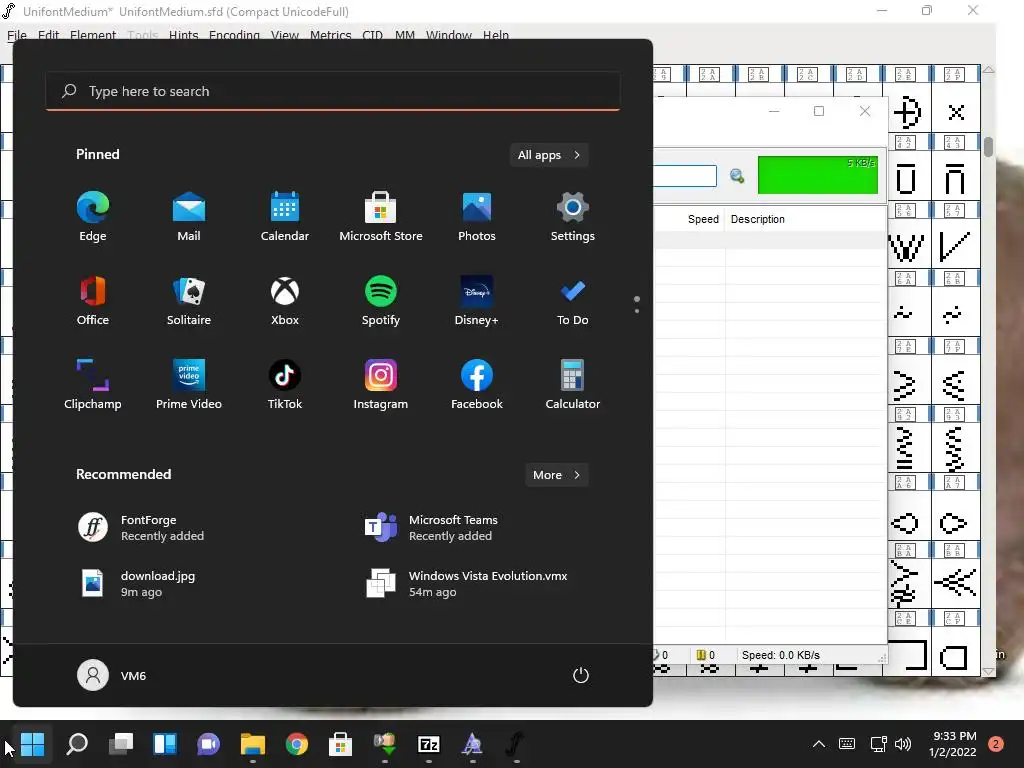Open the Hints menu in FontForge
Image resolution: width=1024 pixels, height=768 pixels.
coord(184,35)
